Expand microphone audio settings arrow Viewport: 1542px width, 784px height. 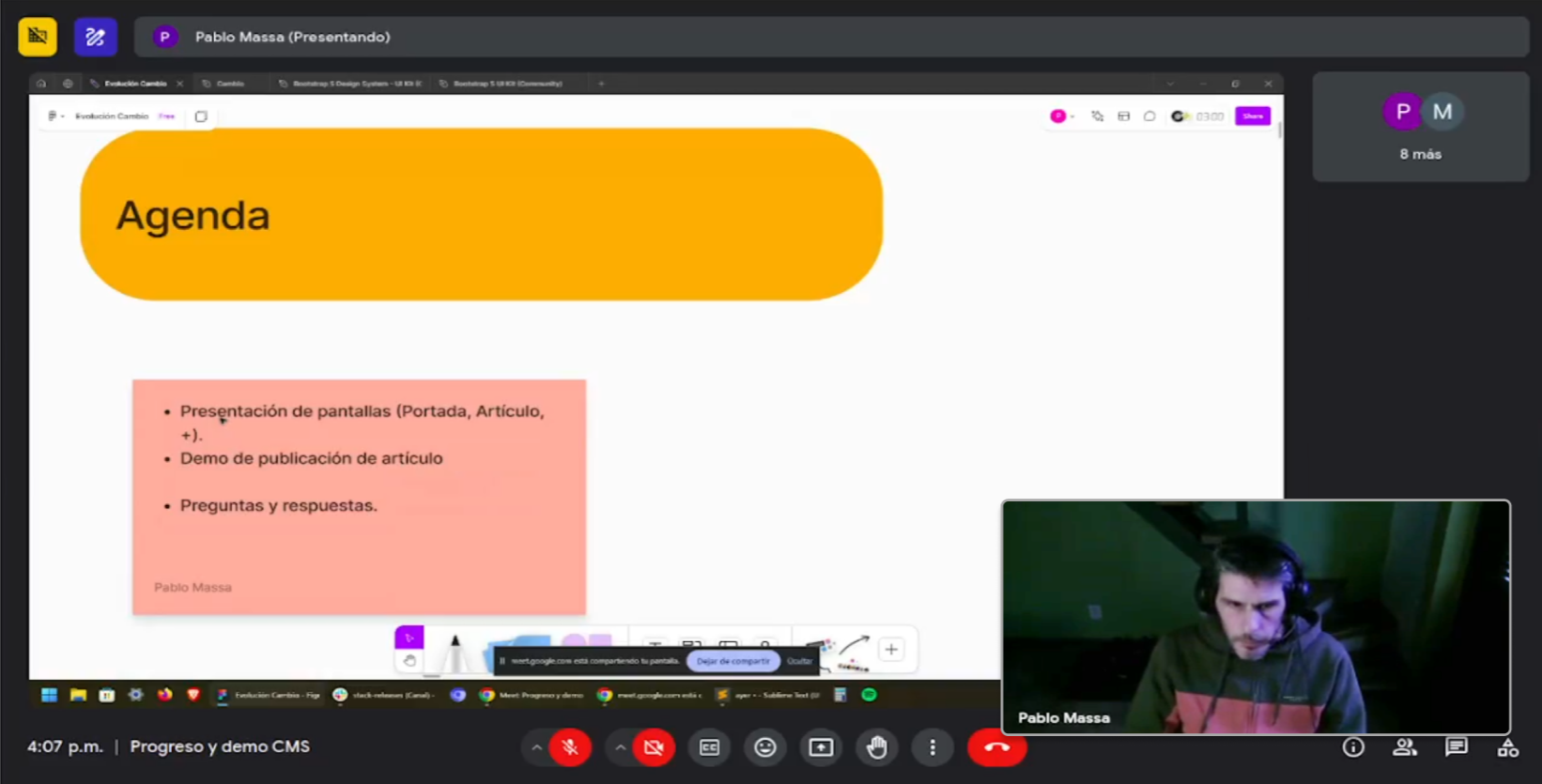click(x=536, y=747)
